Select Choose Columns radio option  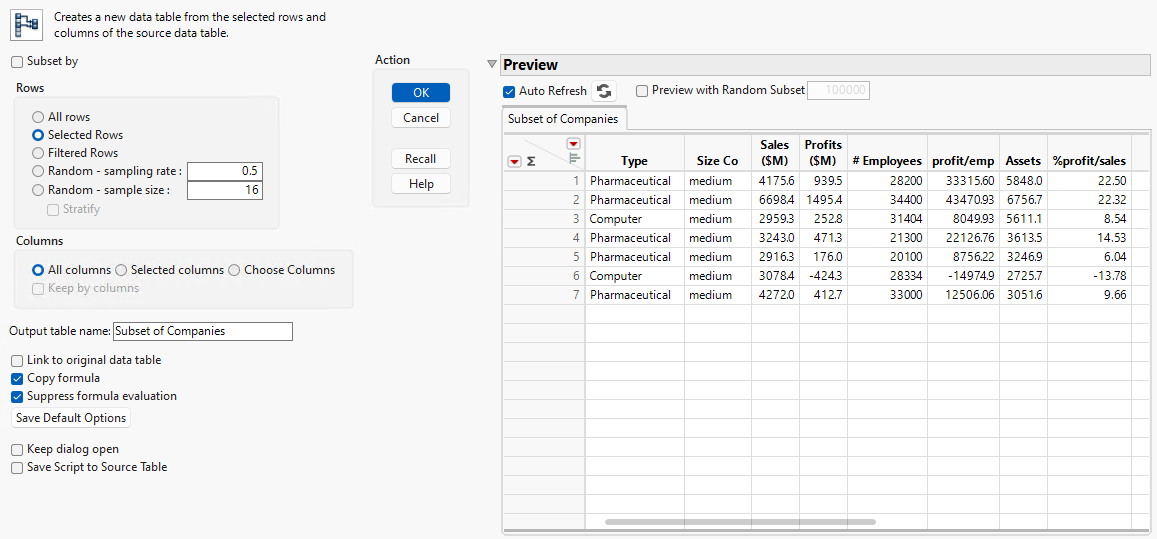(235, 270)
